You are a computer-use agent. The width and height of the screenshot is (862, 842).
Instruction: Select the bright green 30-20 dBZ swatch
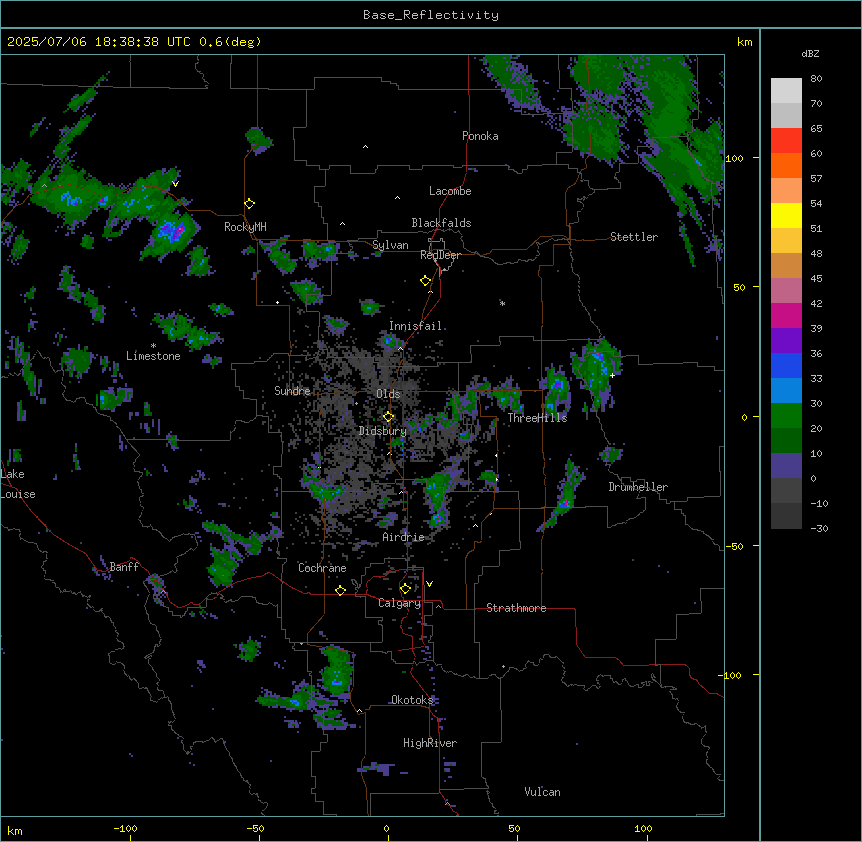786,416
